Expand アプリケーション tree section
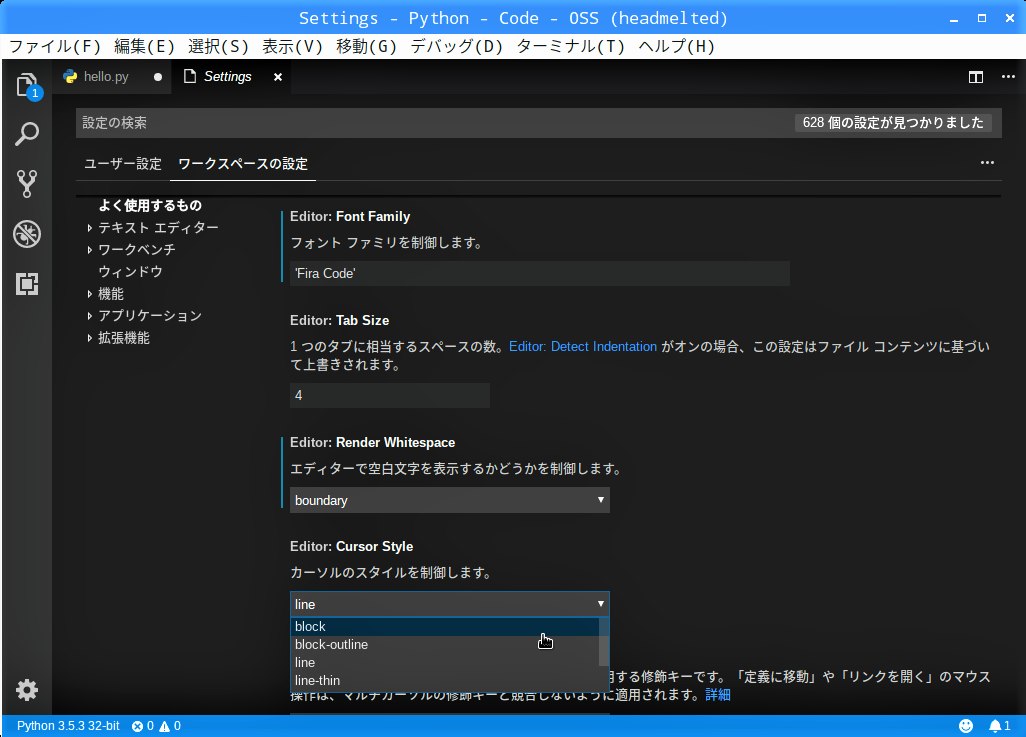 pos(90,316)
